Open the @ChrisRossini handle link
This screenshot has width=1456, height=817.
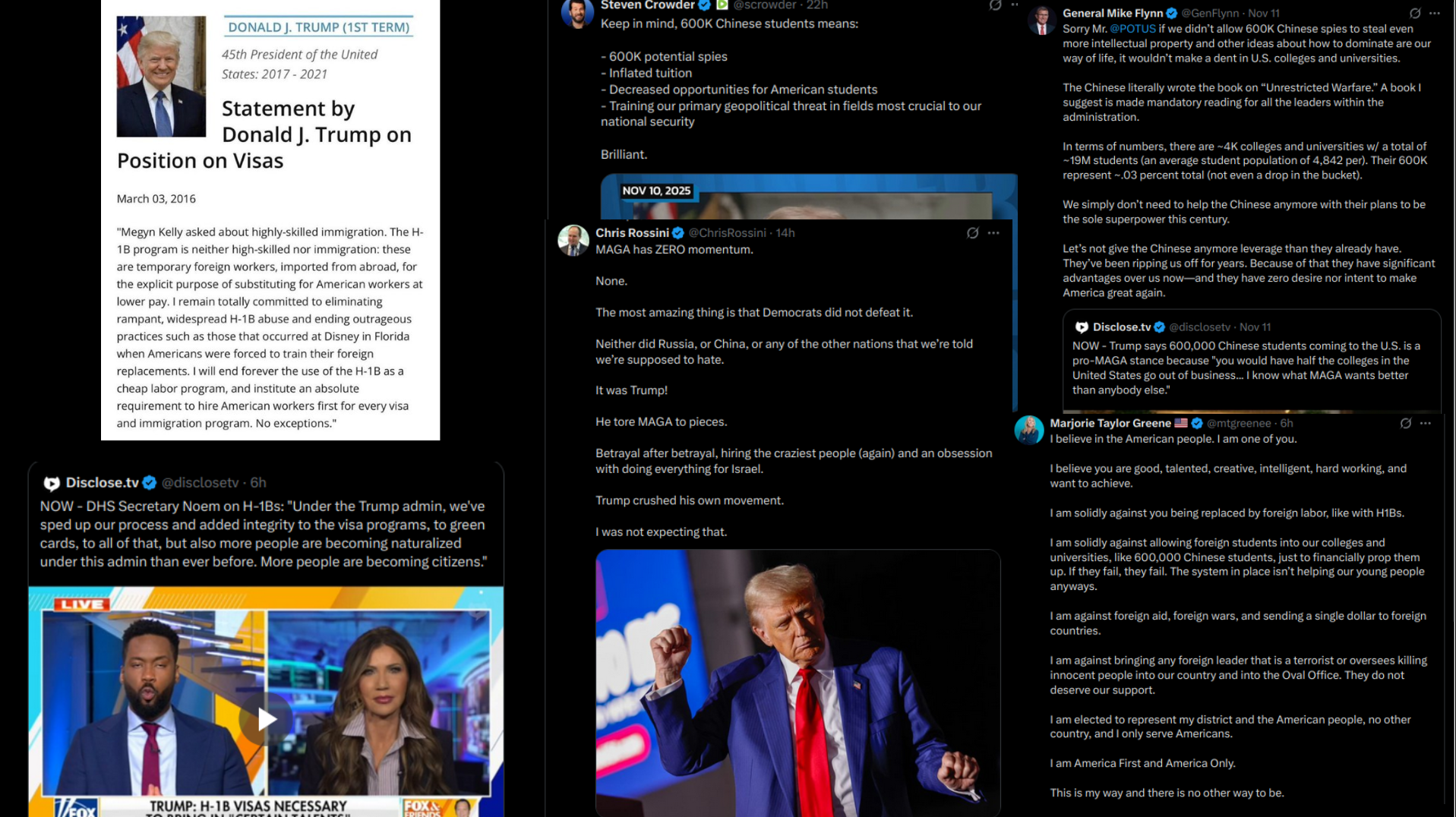click(x=727, y=233)
